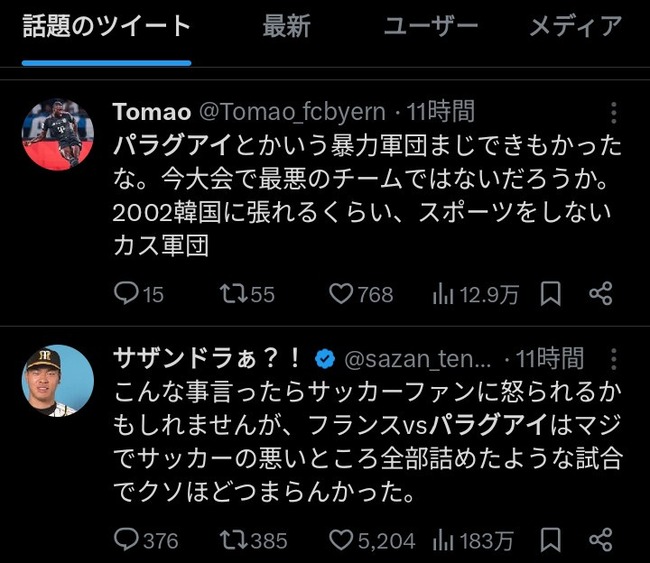The height and width of the screenshot is (563, 650).
Task: Bookmark Tomao's tweet
Action: click(x=551, y=294)
